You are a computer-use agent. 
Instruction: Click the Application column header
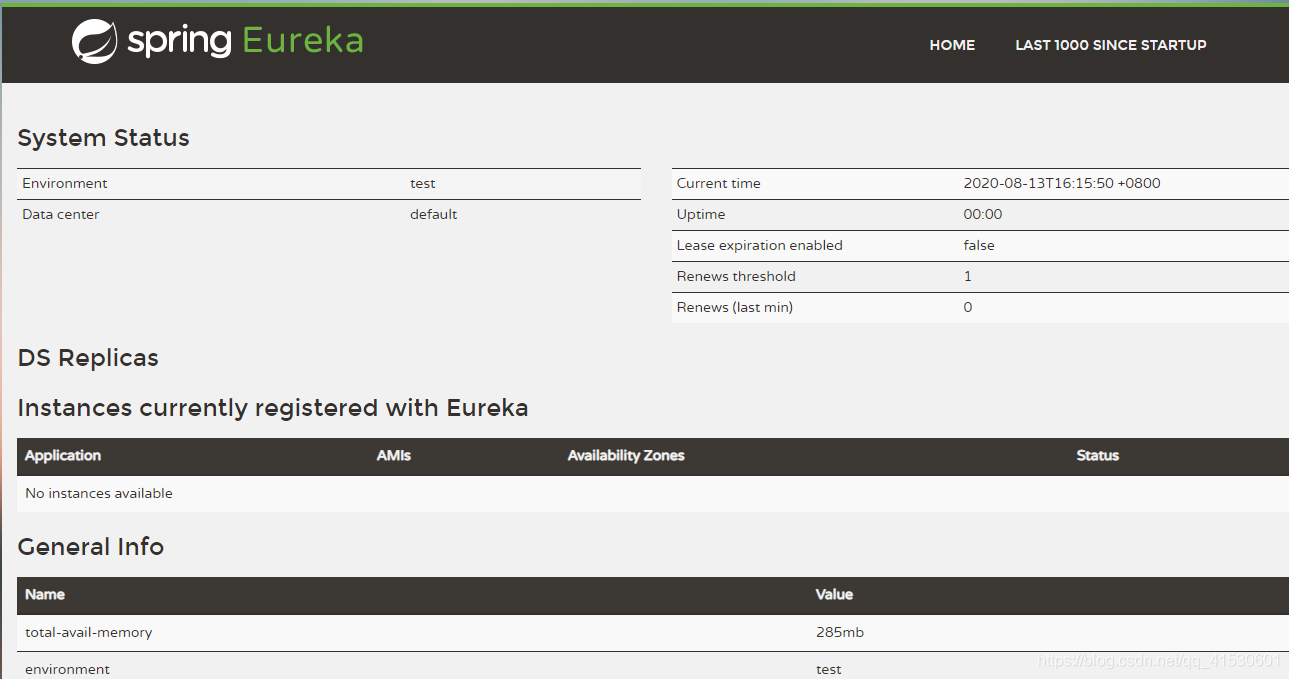(63, 456)
